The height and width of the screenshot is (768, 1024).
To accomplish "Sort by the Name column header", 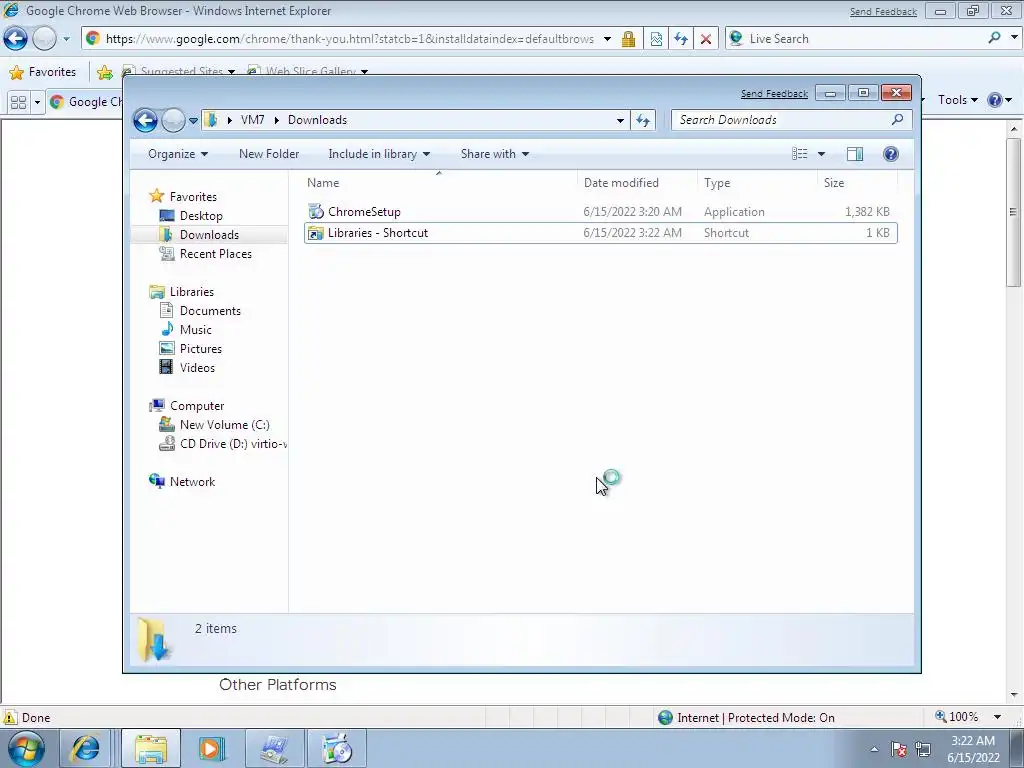I will [441, 183].
